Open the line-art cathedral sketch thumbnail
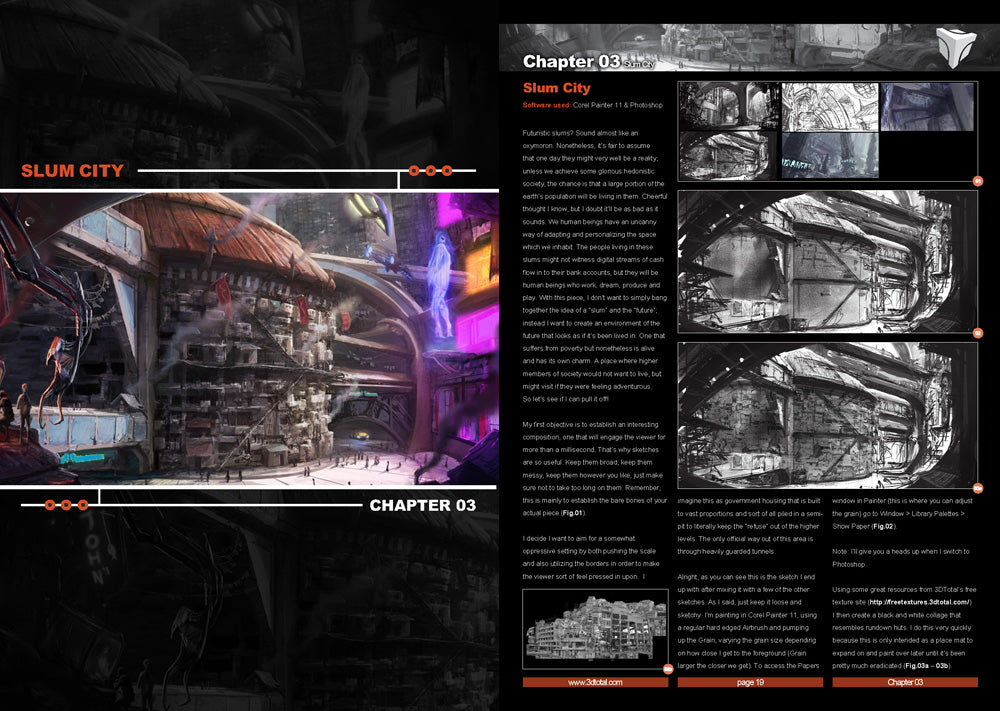Screen dimensions: 1000x711 (x=829, y=106)
